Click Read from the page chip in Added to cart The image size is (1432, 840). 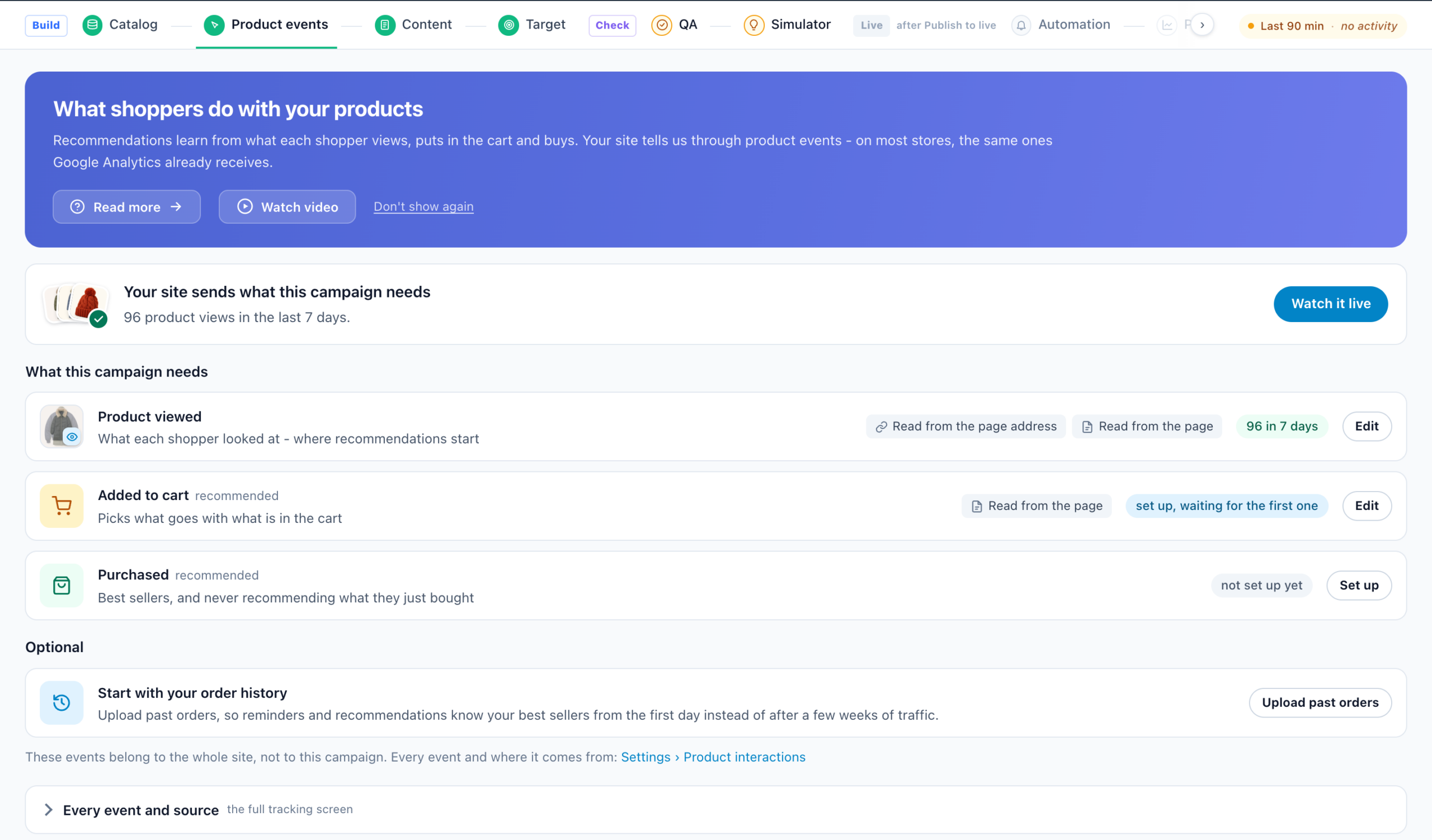pos(1037,506)
